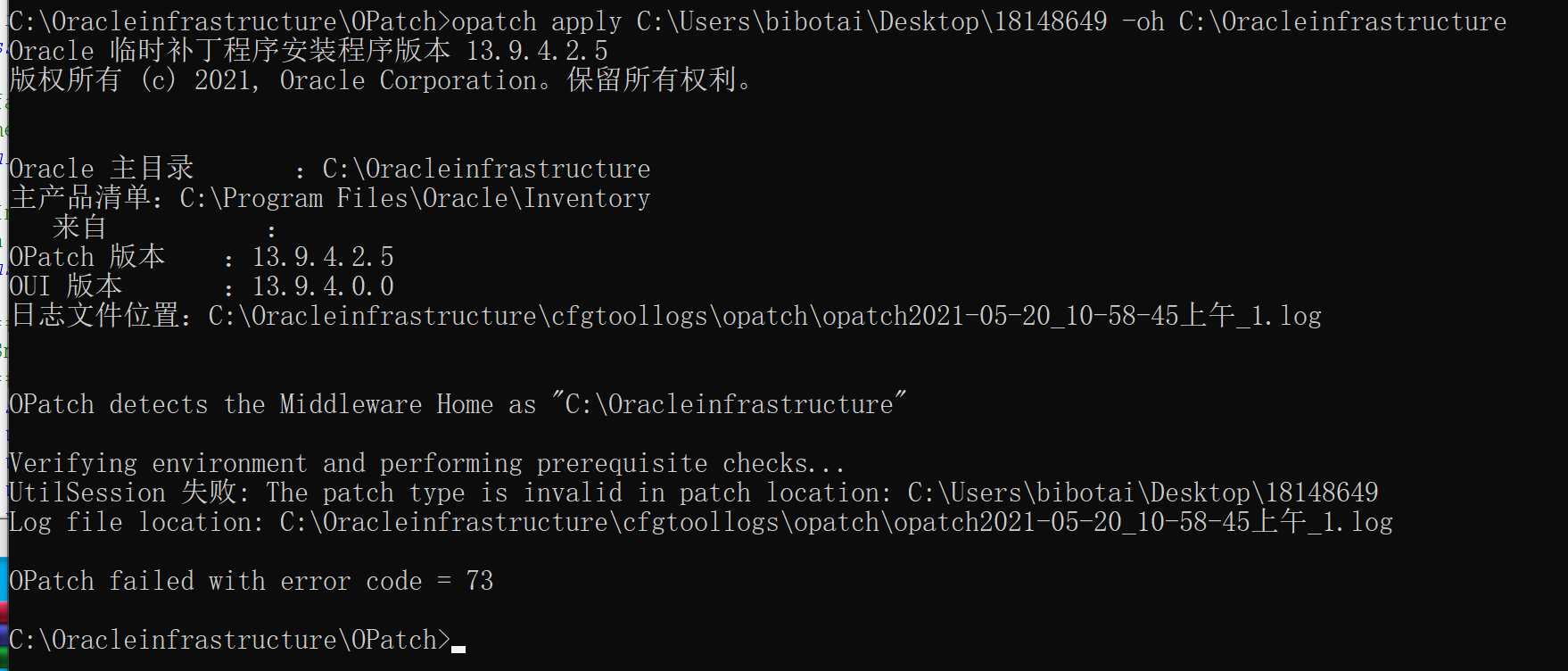The height and width of the screenshot is (671, 1568).
Task: Click the Oracle 主目录 path C:\Oracleinfrastructure
Action: point(486,169)
